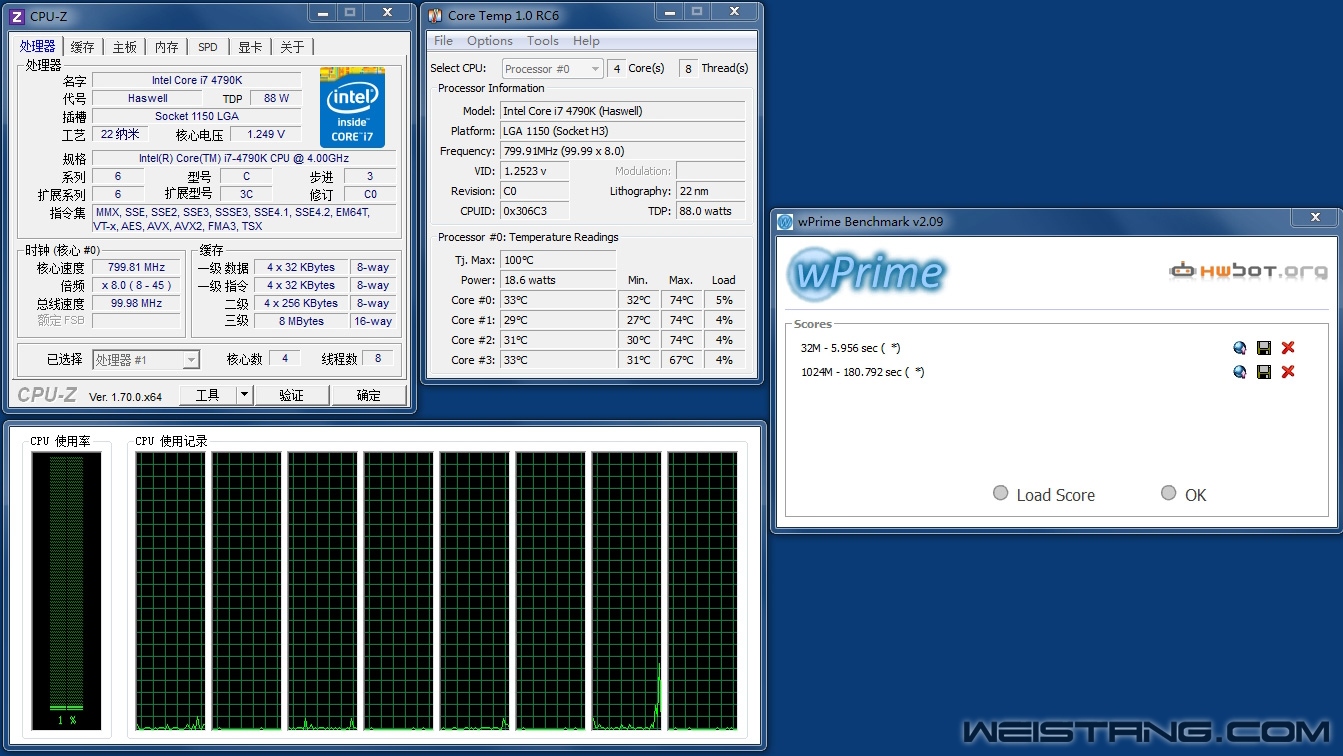This screenshot has width=1343, height=756.
Task: Open the hwbot.org logo link
Action: pos(1248,270)
